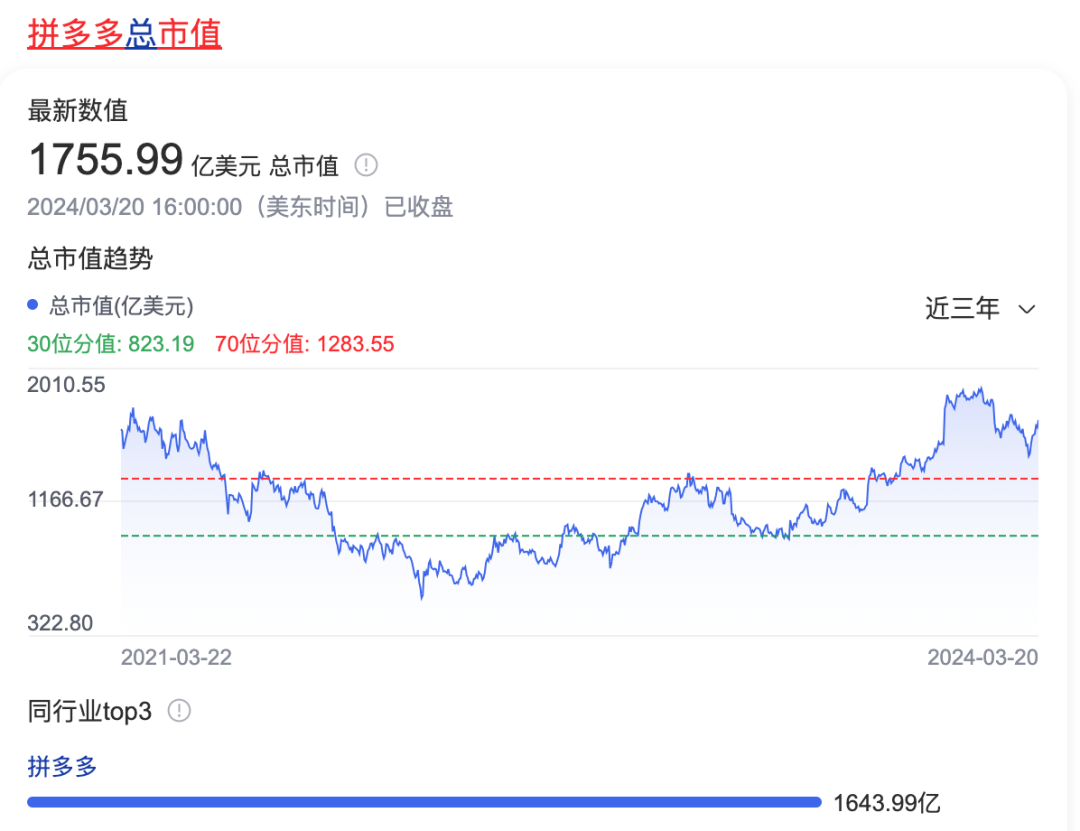Click the 同行业top3 section heading
This screenshot has width=1080, height=831.
pyautogui.click(x=90, y=710)
